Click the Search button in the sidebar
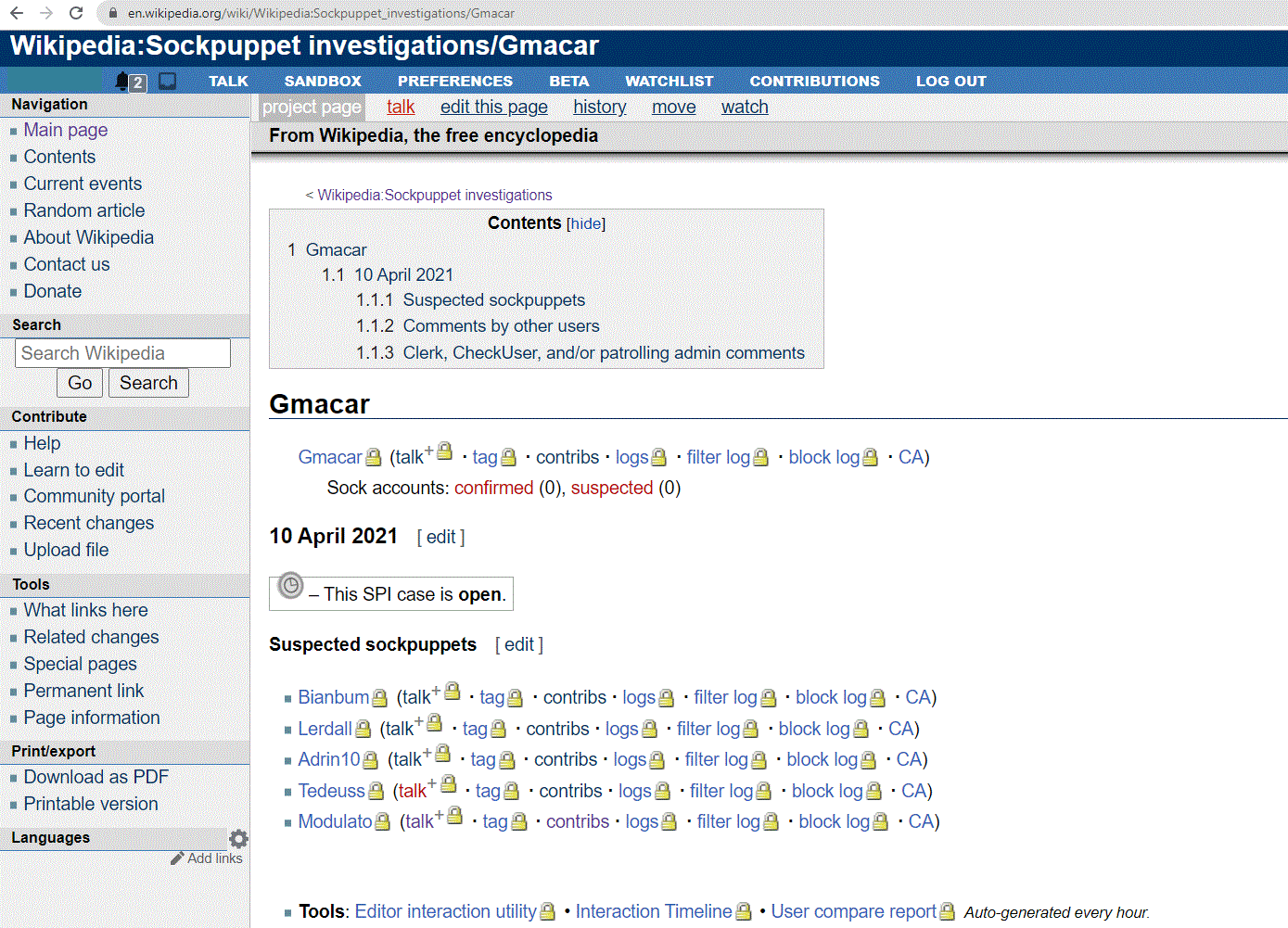 click(x=148, y=383)
